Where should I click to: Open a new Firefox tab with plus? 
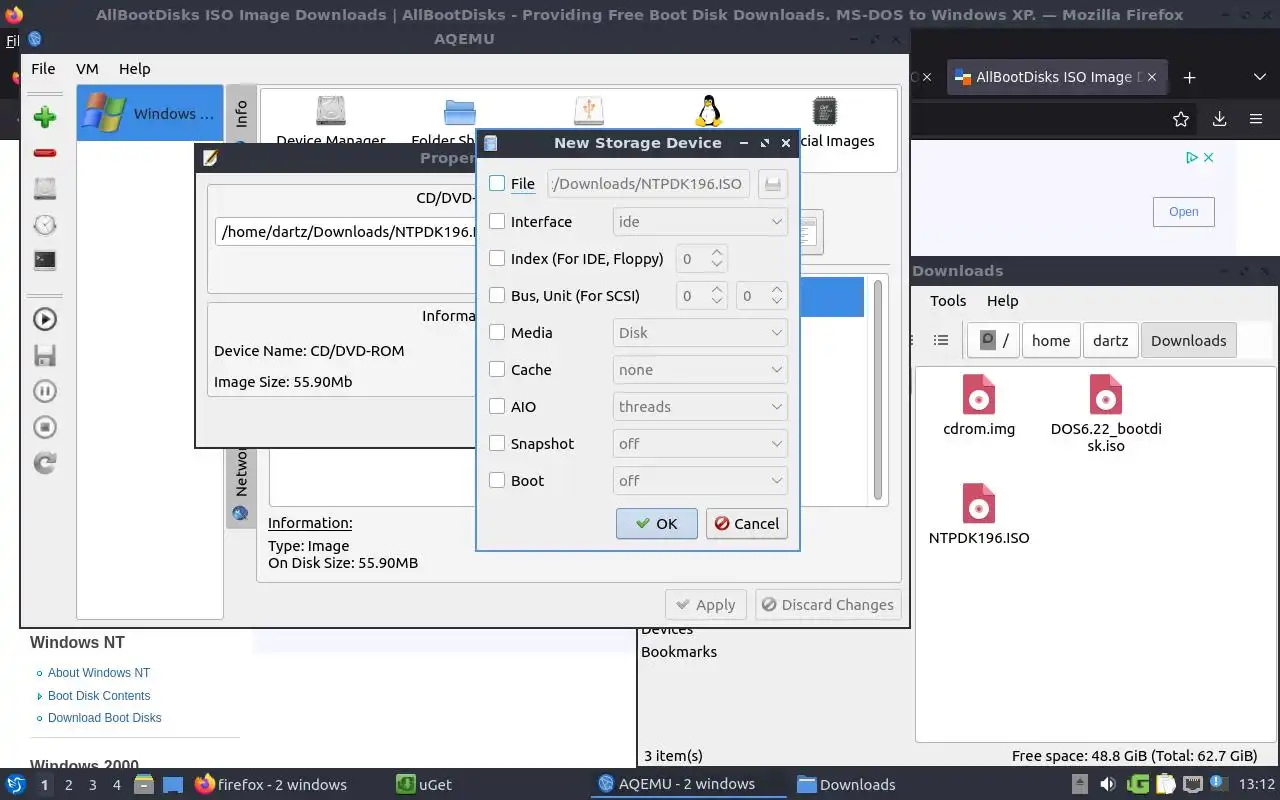click(1189, 77)
